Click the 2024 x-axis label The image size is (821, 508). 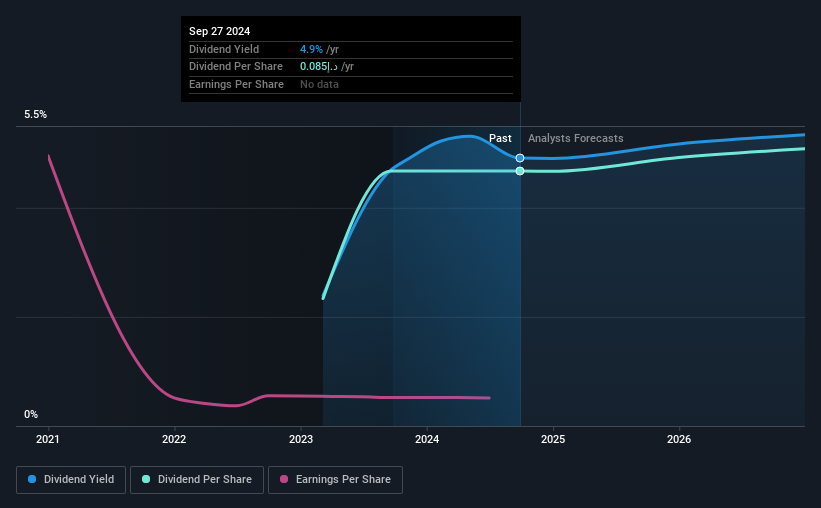(x=427, y=439)
